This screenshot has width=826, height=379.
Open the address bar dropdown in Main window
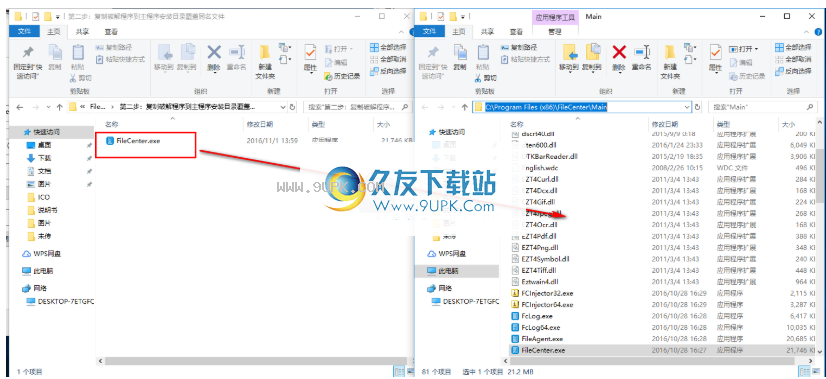point(686,107)
